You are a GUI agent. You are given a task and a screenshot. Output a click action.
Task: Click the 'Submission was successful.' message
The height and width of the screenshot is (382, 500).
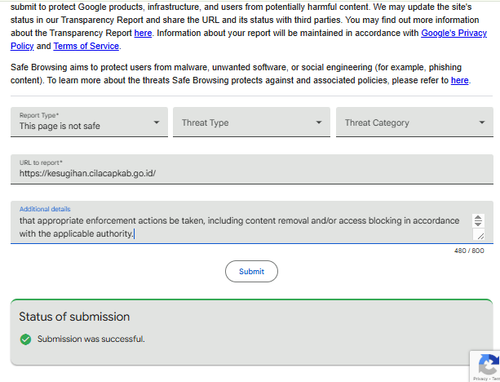91,339
